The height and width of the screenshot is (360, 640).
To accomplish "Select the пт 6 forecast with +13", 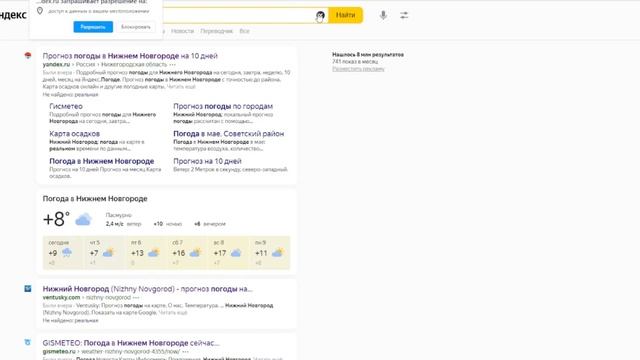I will click(x=146, y=253).
